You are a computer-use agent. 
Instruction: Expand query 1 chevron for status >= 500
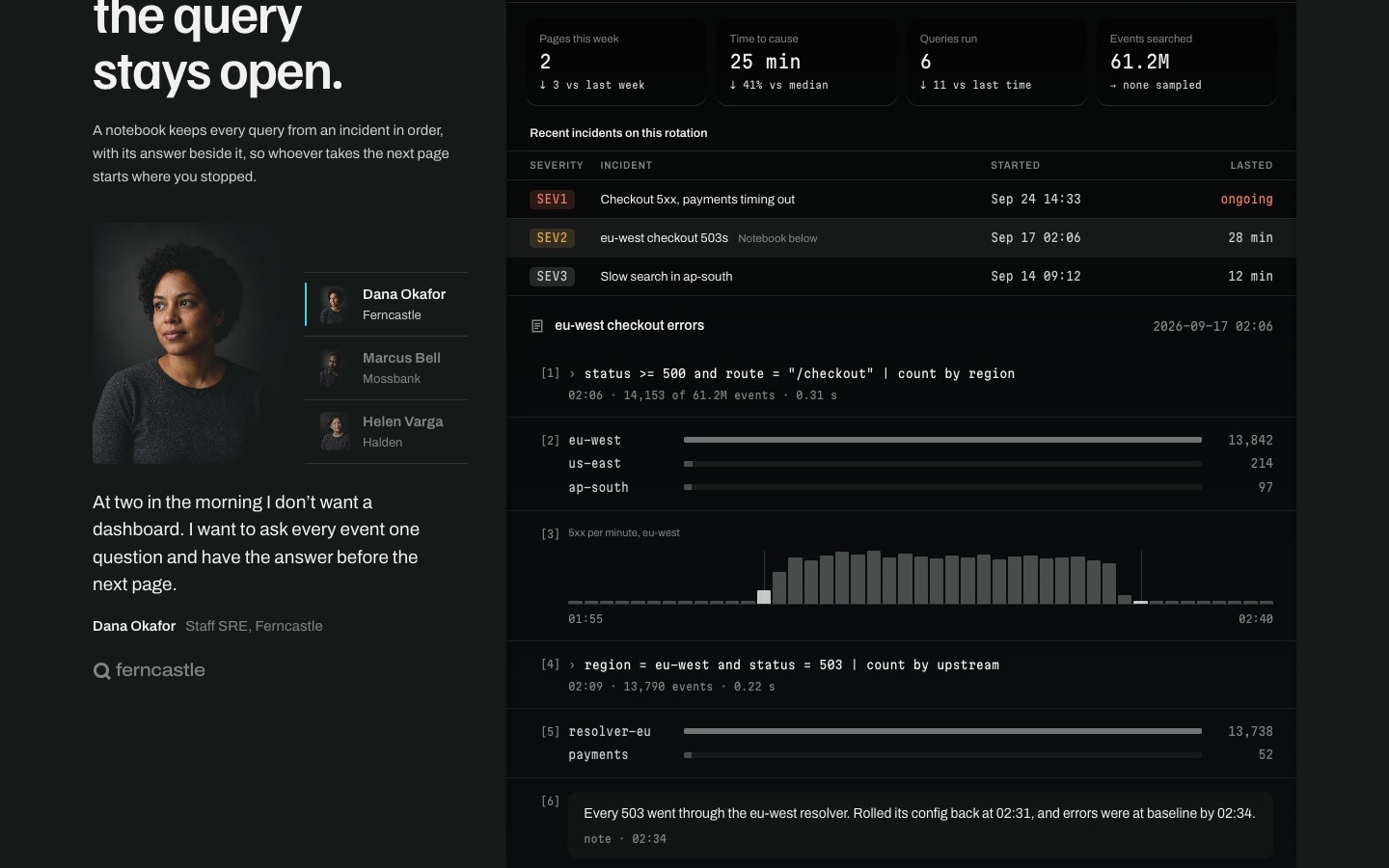click(x=573, y=374)
